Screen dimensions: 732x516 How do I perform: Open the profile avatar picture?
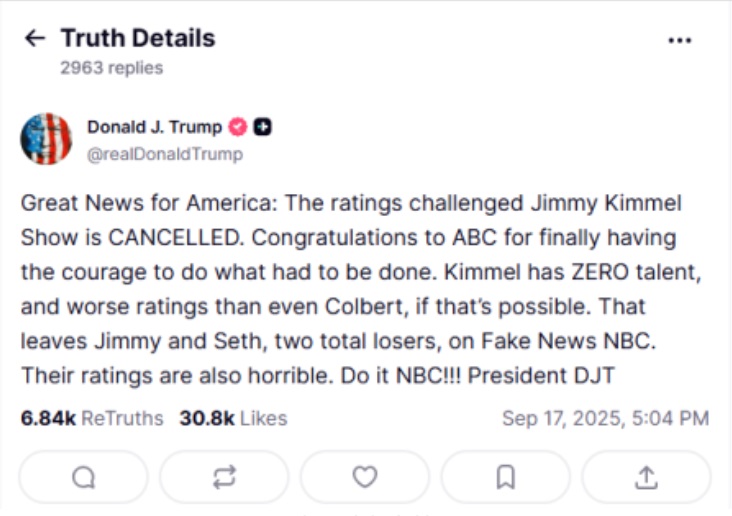(x=46, y=139)
